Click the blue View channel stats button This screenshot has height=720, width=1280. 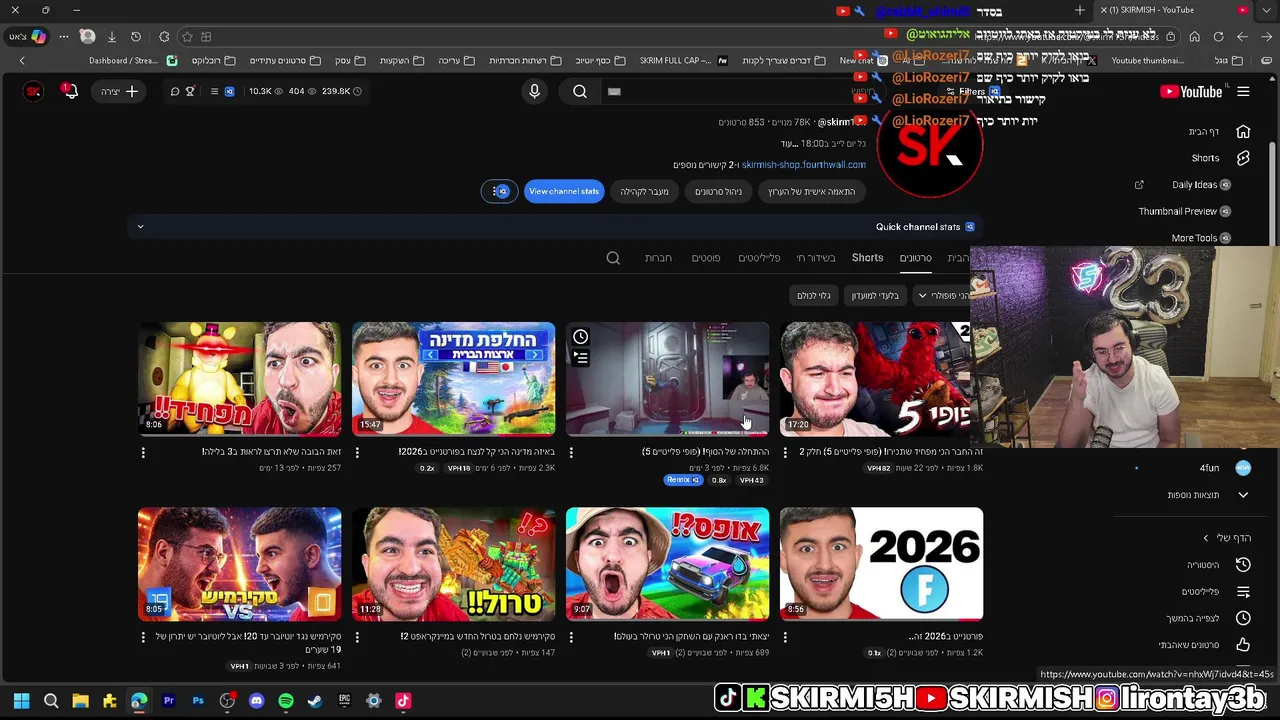564,191
